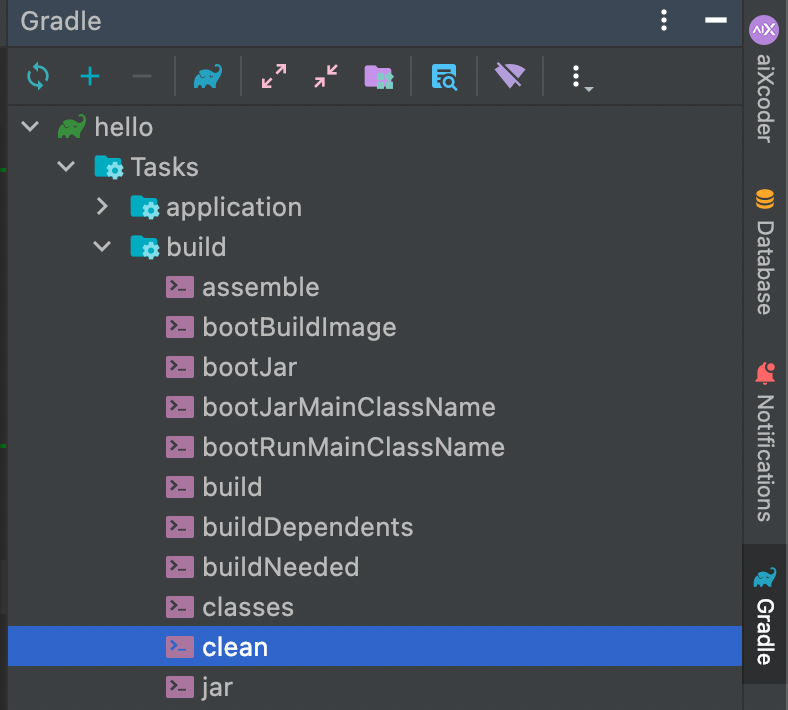Hide the Gradle tool window
This screenshot has height=710, width=788.
(x=716, y=20)
